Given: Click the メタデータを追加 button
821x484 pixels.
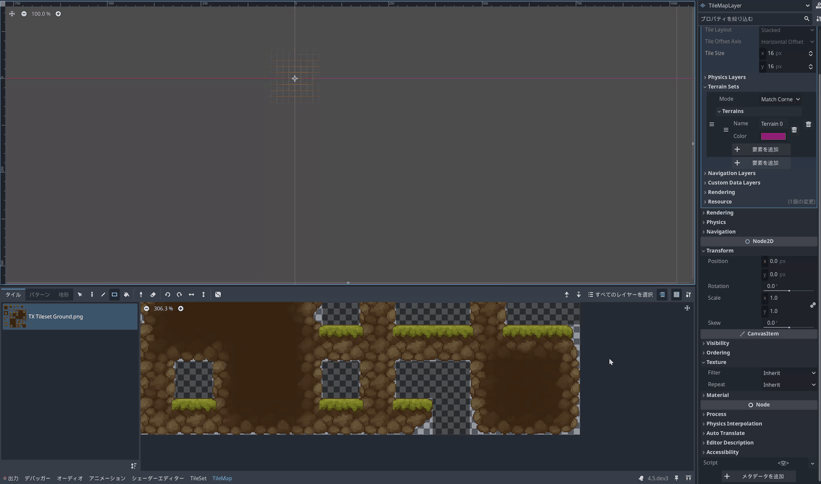Looking at the screenshot, I should pos(758,476).
